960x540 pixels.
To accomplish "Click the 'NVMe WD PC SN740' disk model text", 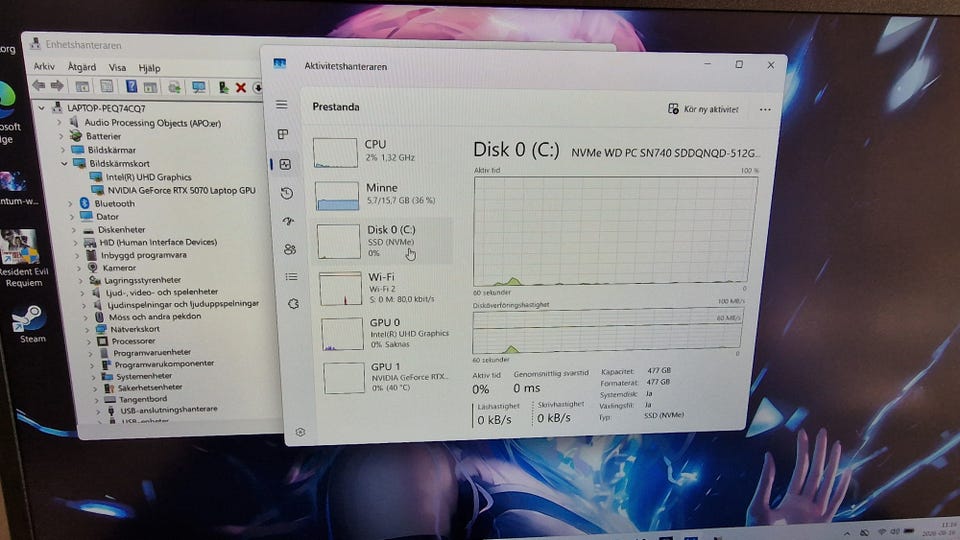I will [x=666, y=152].
